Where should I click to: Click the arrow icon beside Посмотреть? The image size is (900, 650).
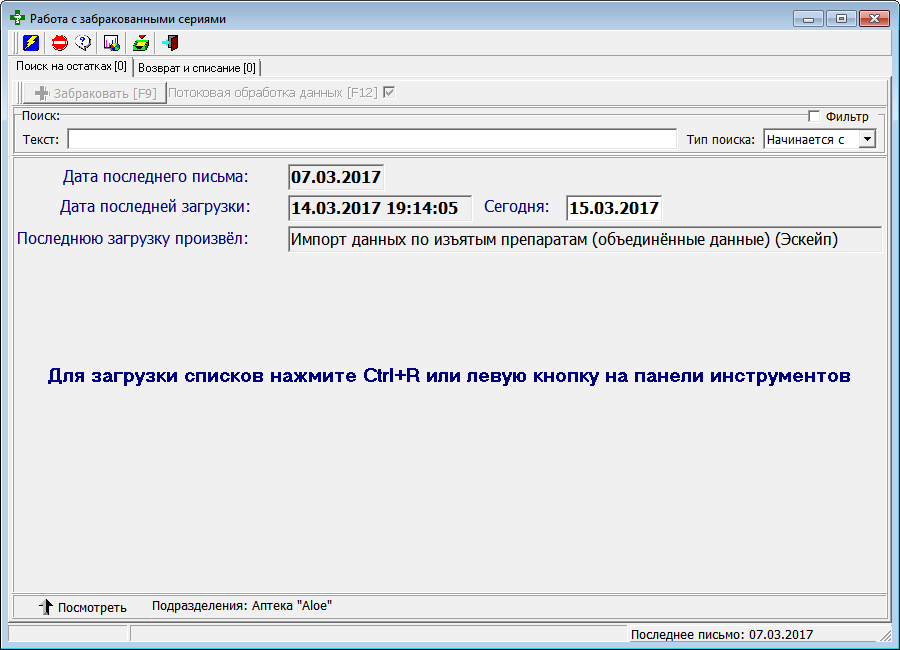(x=45, y=607)
